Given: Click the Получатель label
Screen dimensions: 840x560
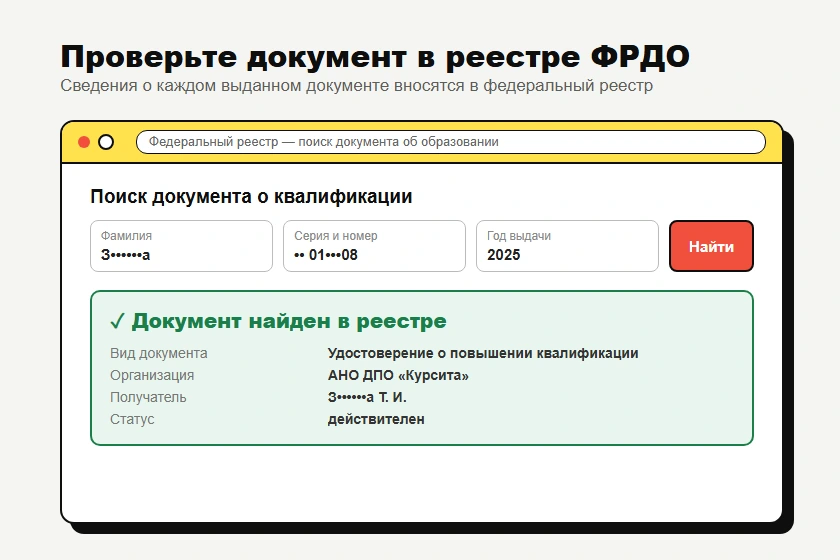Looking at the screenshot, I should click(x=148, y=397).
